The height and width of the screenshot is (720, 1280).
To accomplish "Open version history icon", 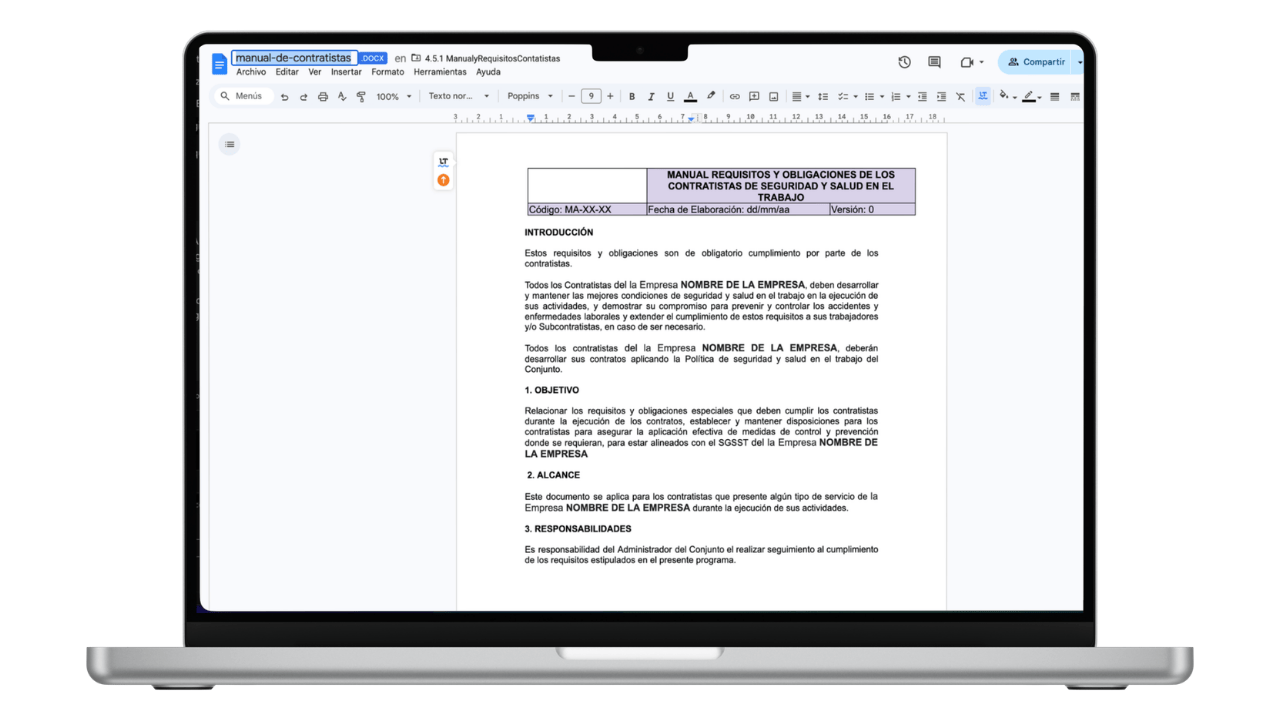I will [x=904, y=61].
